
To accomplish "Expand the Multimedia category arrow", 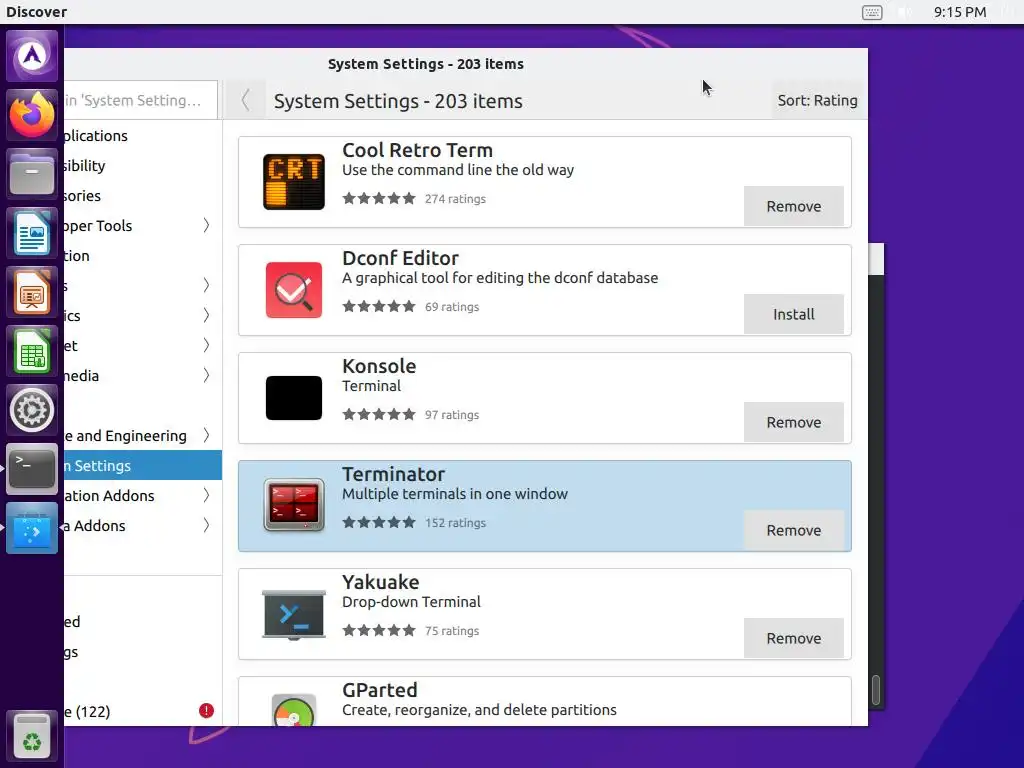I will pyautogui.click(x=206, y=376).
